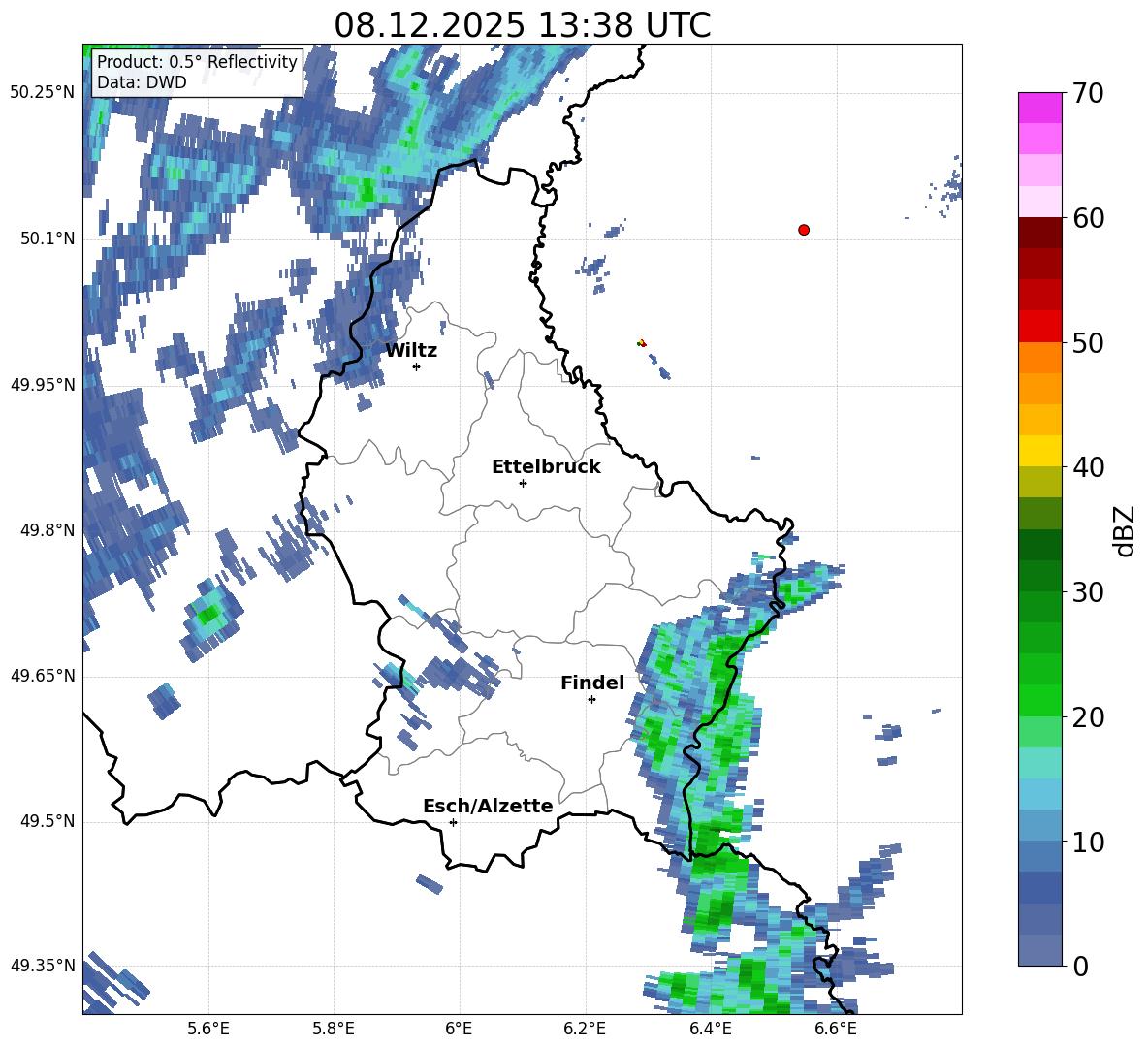This screenshot has height=1048, width=1148.
Task: Click the 49.5°N latitude label
Action: [x=48, y=821]
